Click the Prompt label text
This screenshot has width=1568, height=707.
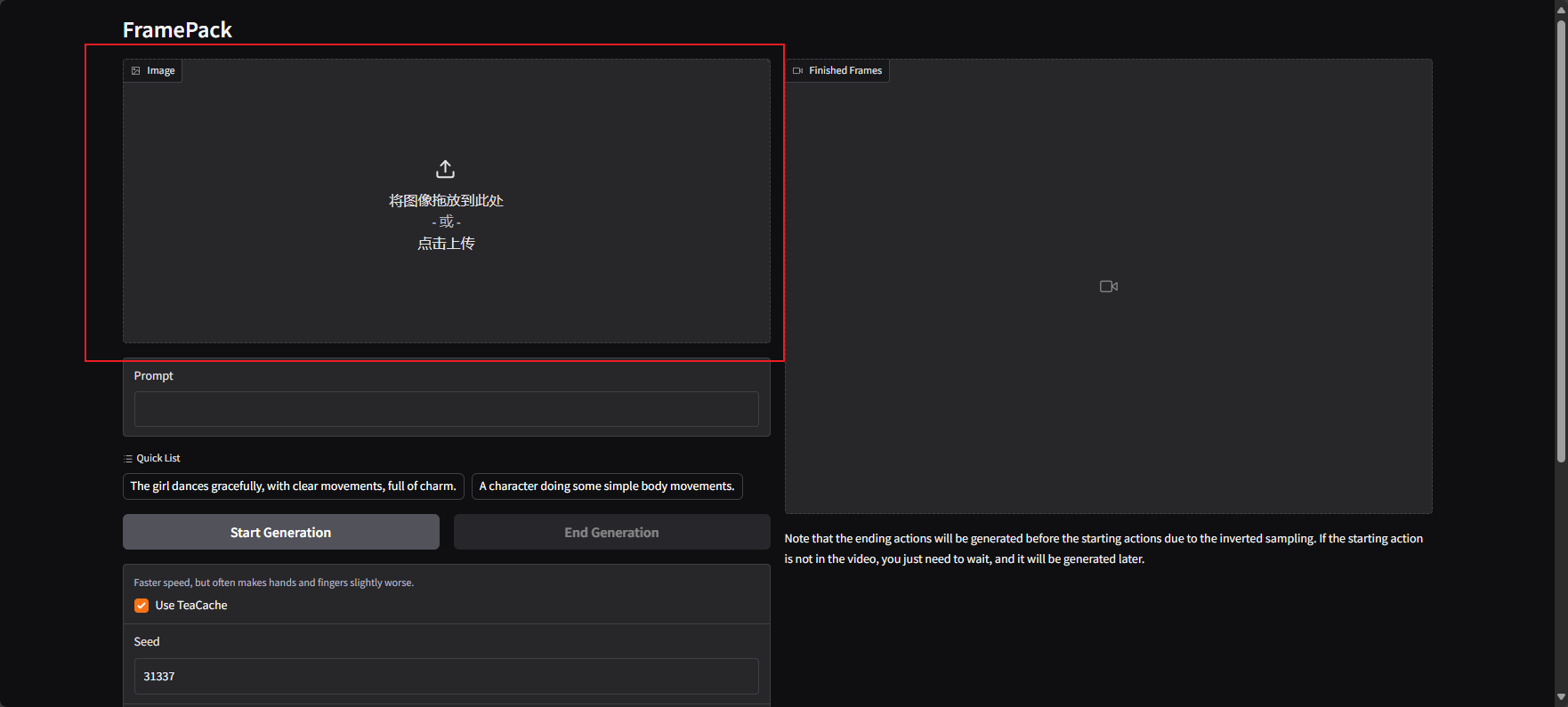pyautogui.click(x=154, y=376)
